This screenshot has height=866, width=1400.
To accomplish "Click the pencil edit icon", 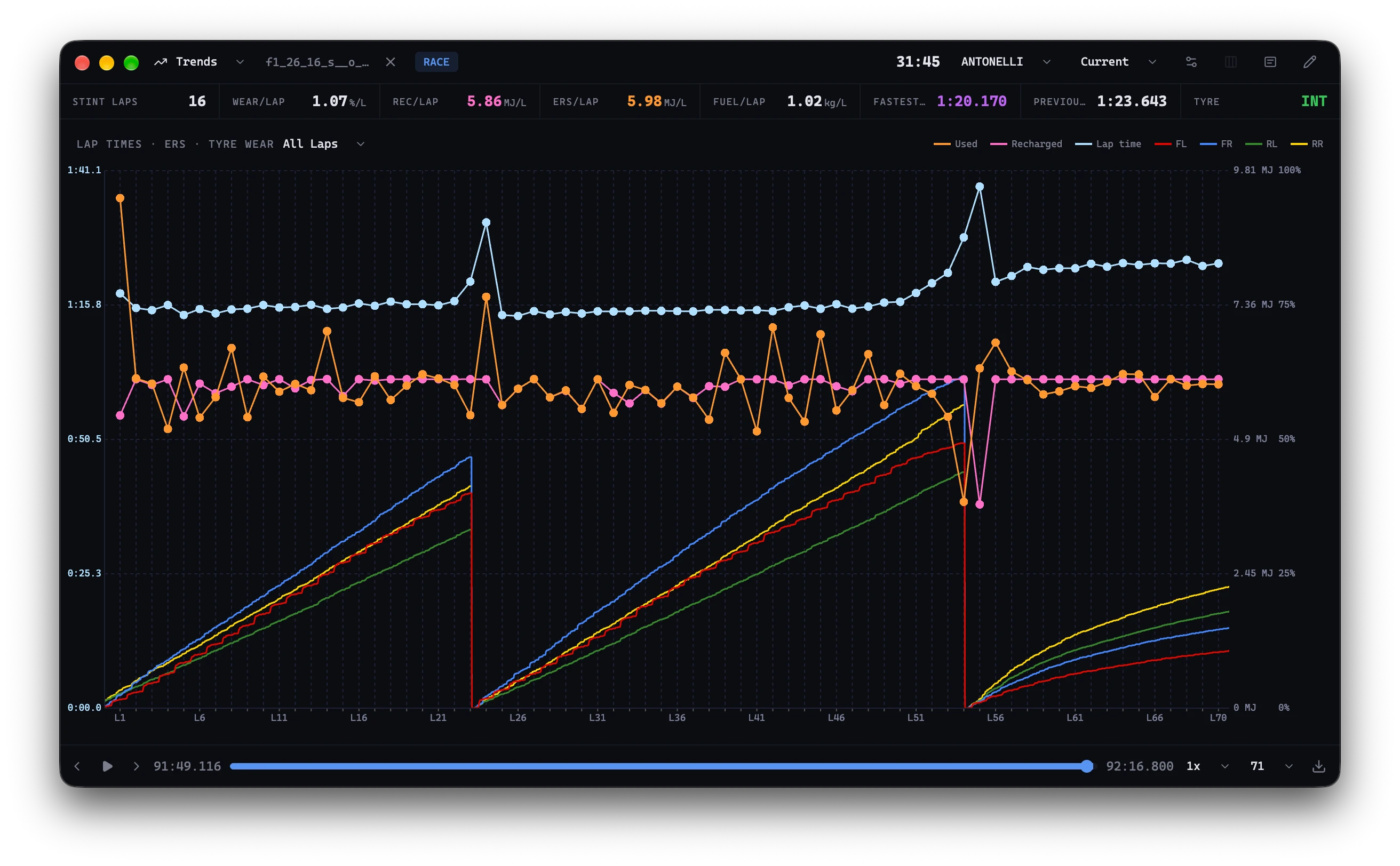I will pyautogui.click(x=1309, y=62).
